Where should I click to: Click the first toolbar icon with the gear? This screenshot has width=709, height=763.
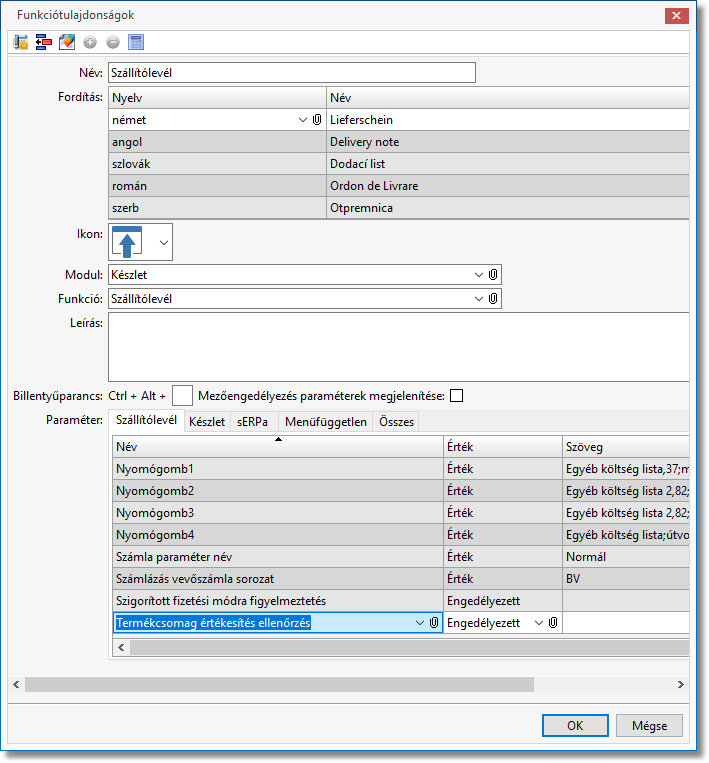pos(21,42)
